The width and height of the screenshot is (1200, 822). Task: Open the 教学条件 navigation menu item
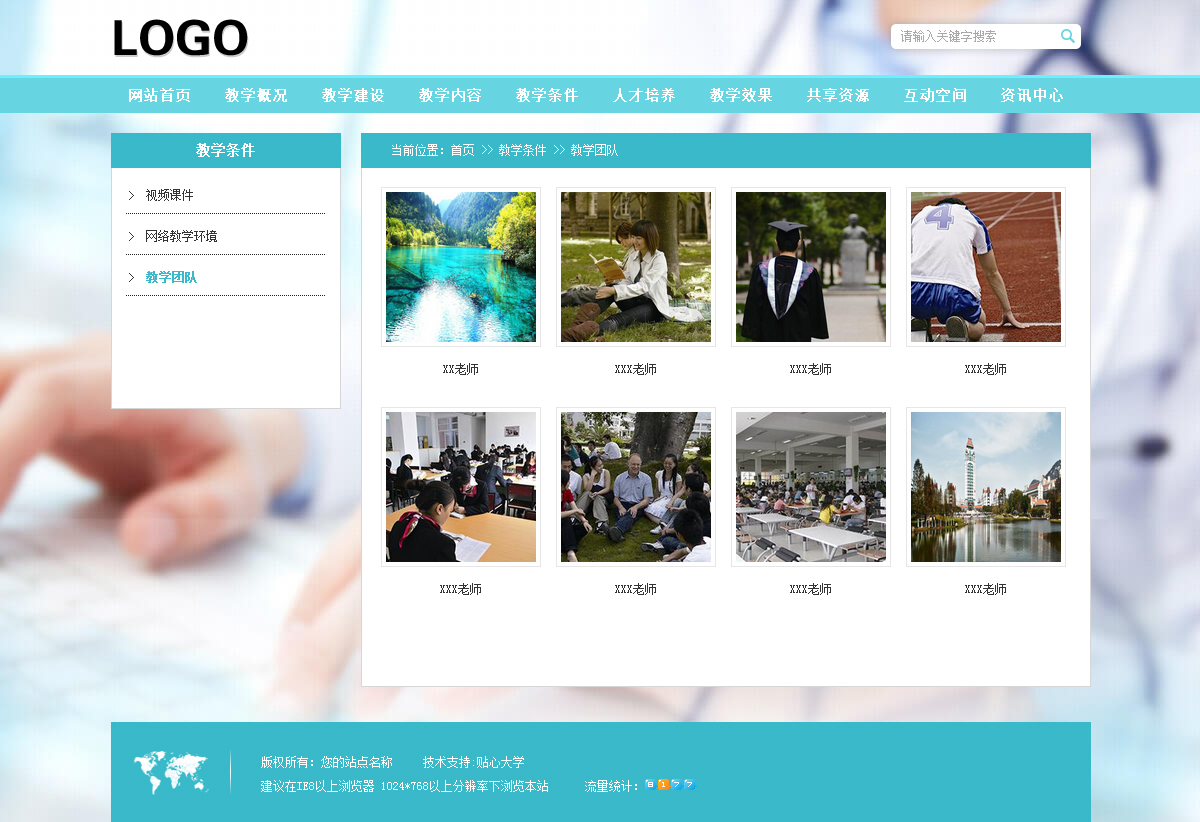coord(547,96)
